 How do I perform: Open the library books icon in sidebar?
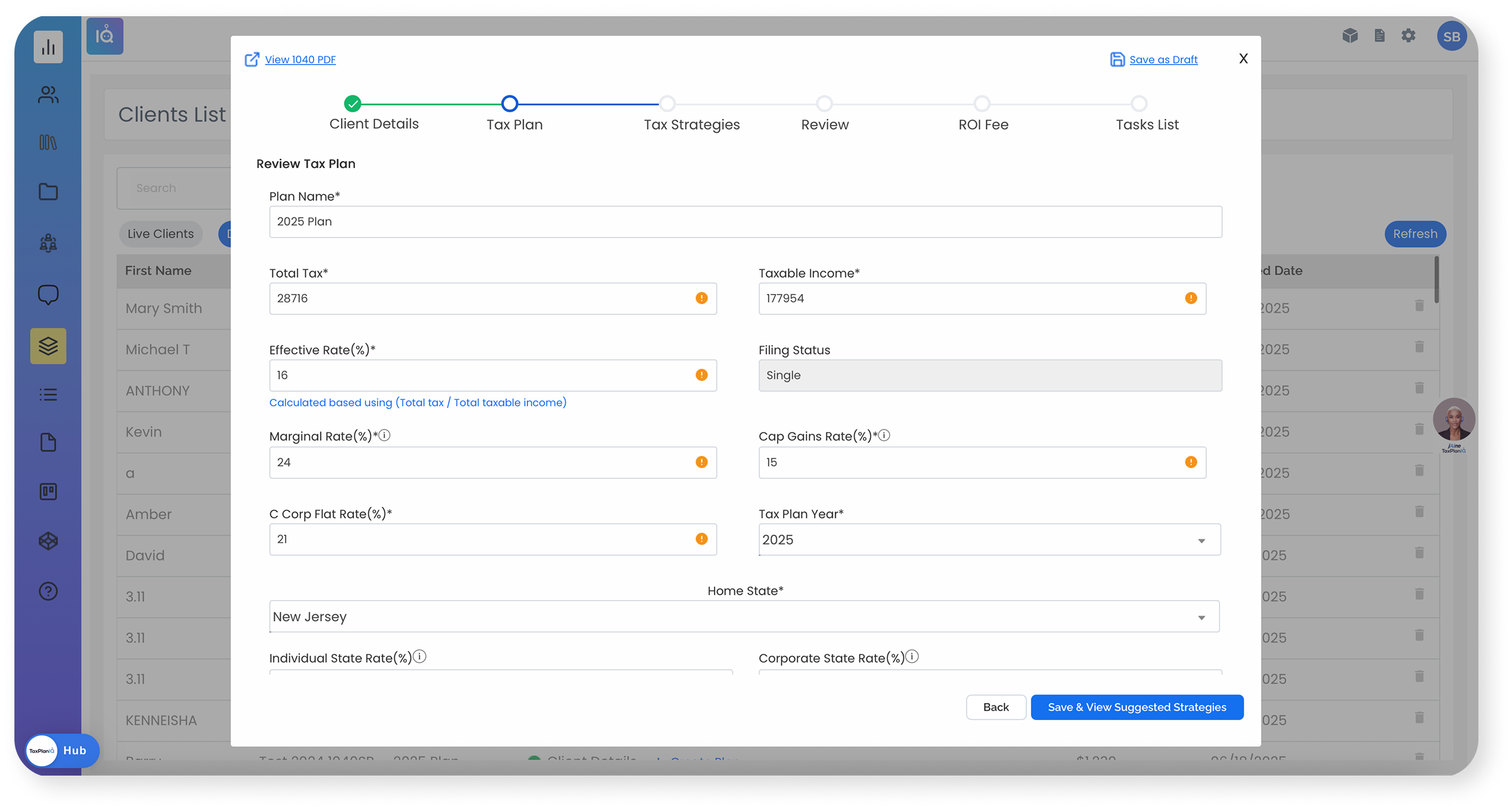[x=49, y=143]
